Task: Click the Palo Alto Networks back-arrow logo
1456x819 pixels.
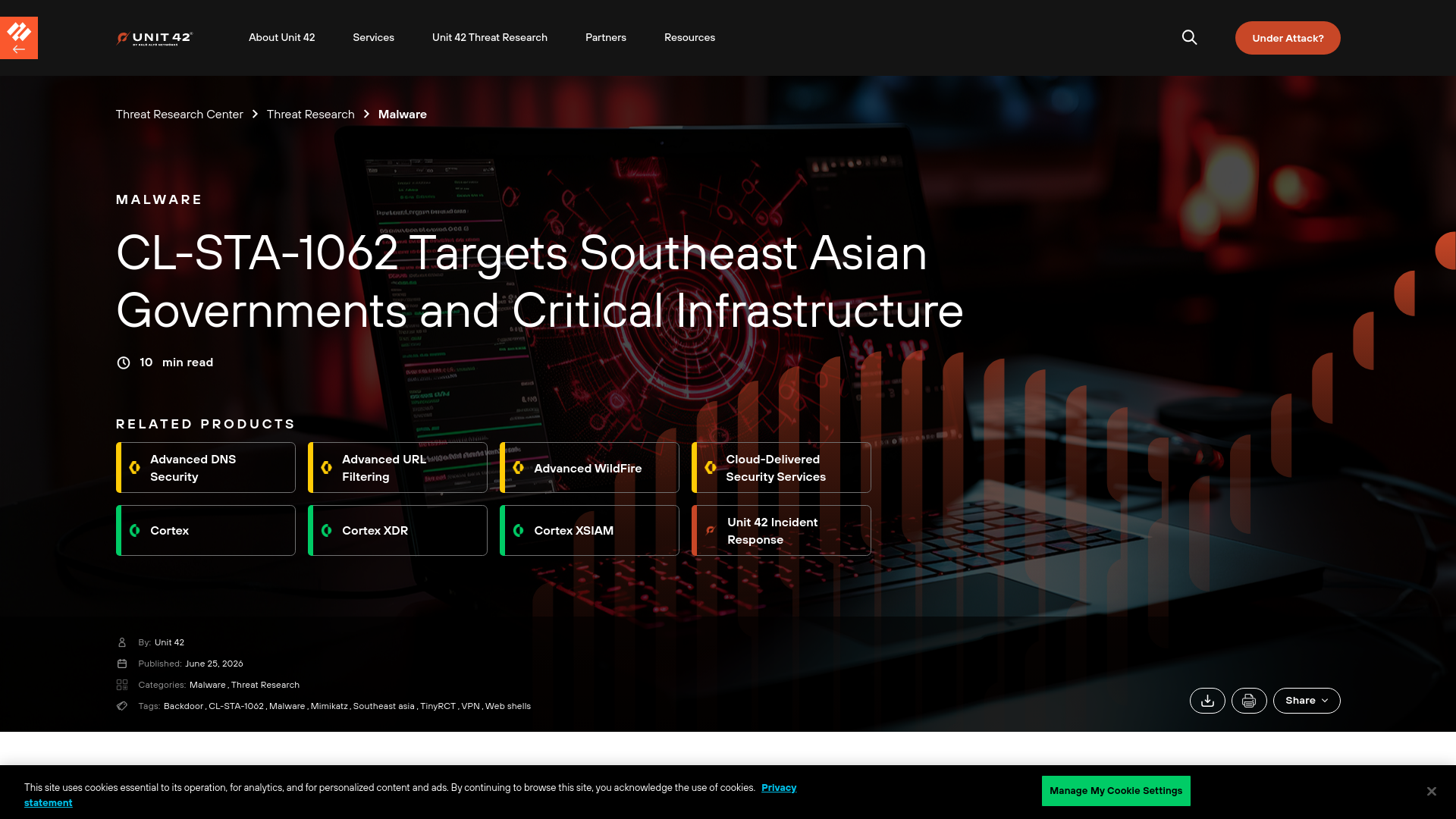Action: (19, 38)
